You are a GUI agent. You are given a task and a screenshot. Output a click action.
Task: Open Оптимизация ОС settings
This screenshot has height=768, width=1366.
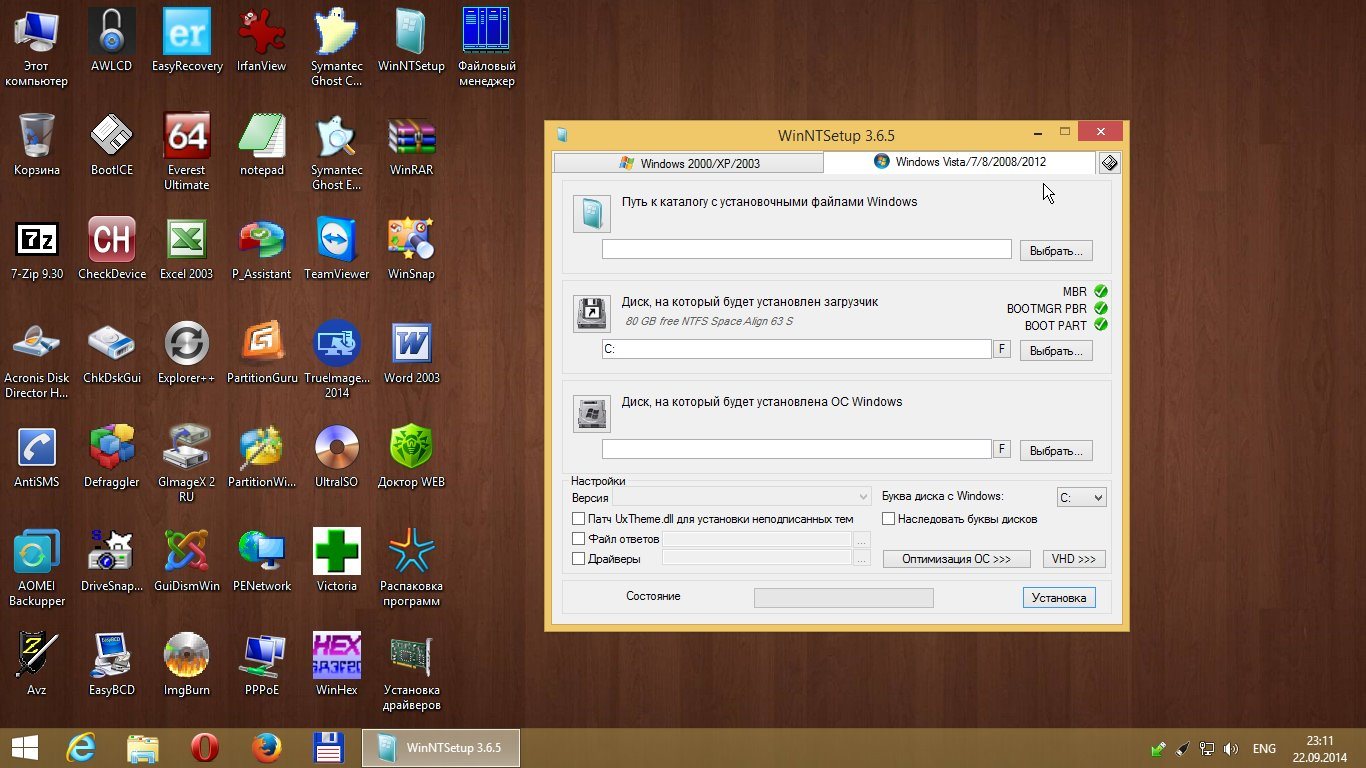(957, 559)
